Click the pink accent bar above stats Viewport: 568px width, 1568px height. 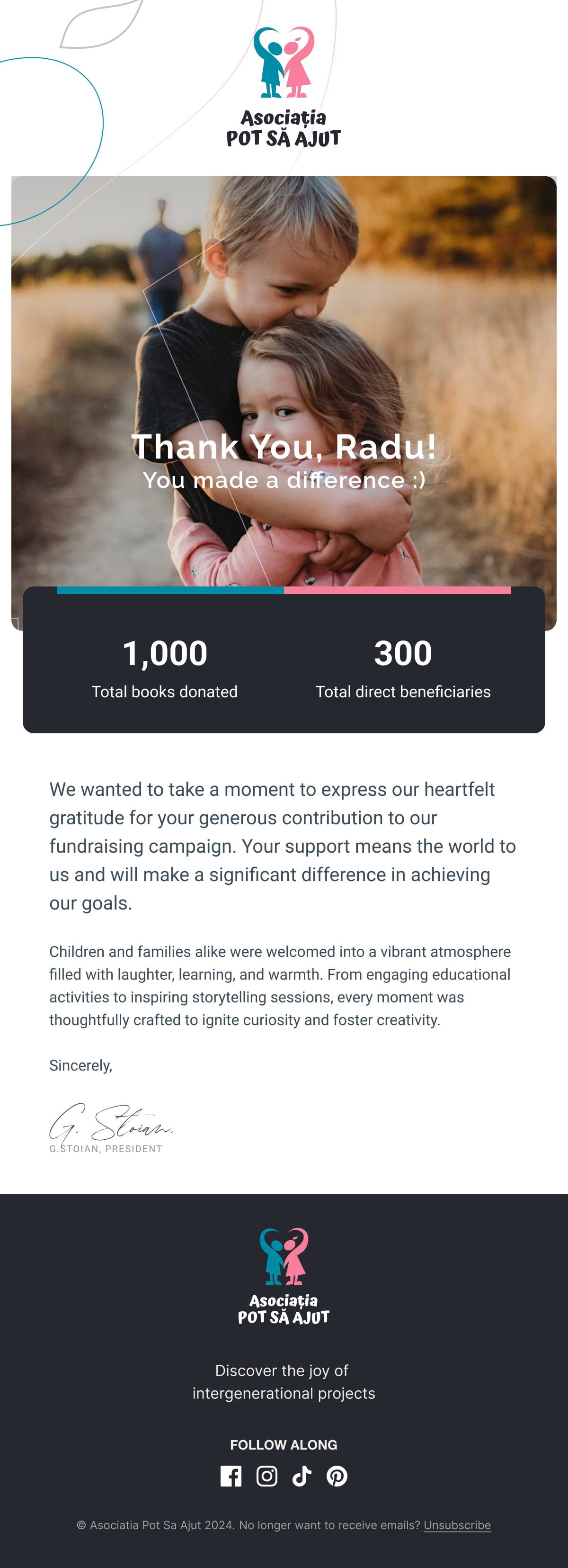(x=397, y=590)
